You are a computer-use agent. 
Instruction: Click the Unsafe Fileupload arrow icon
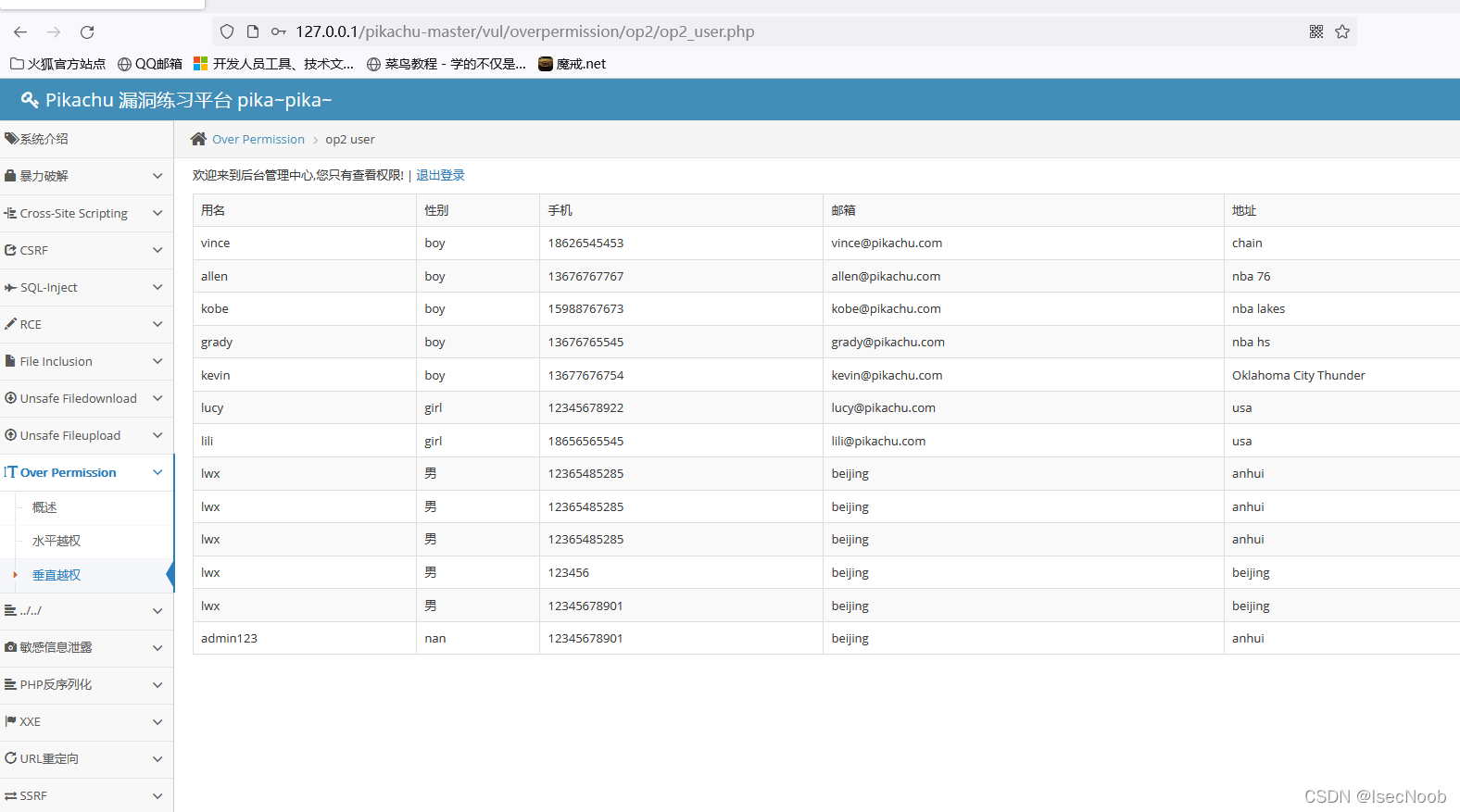(10, 435)
